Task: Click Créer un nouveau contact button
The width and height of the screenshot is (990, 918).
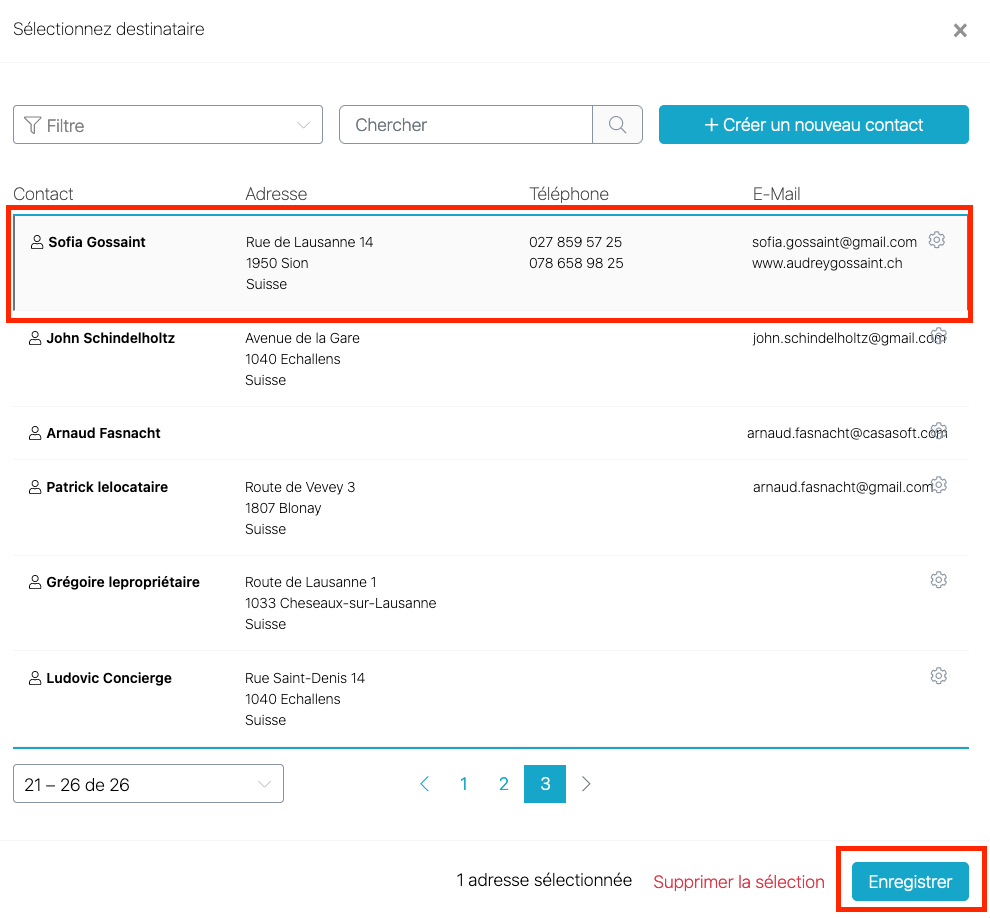Action: (813, 125)
